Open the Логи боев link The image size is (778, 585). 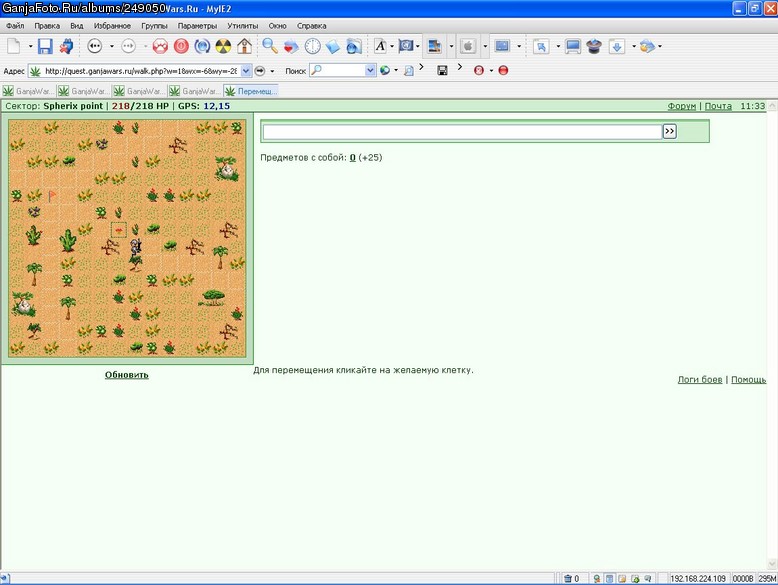coord(700,379)
